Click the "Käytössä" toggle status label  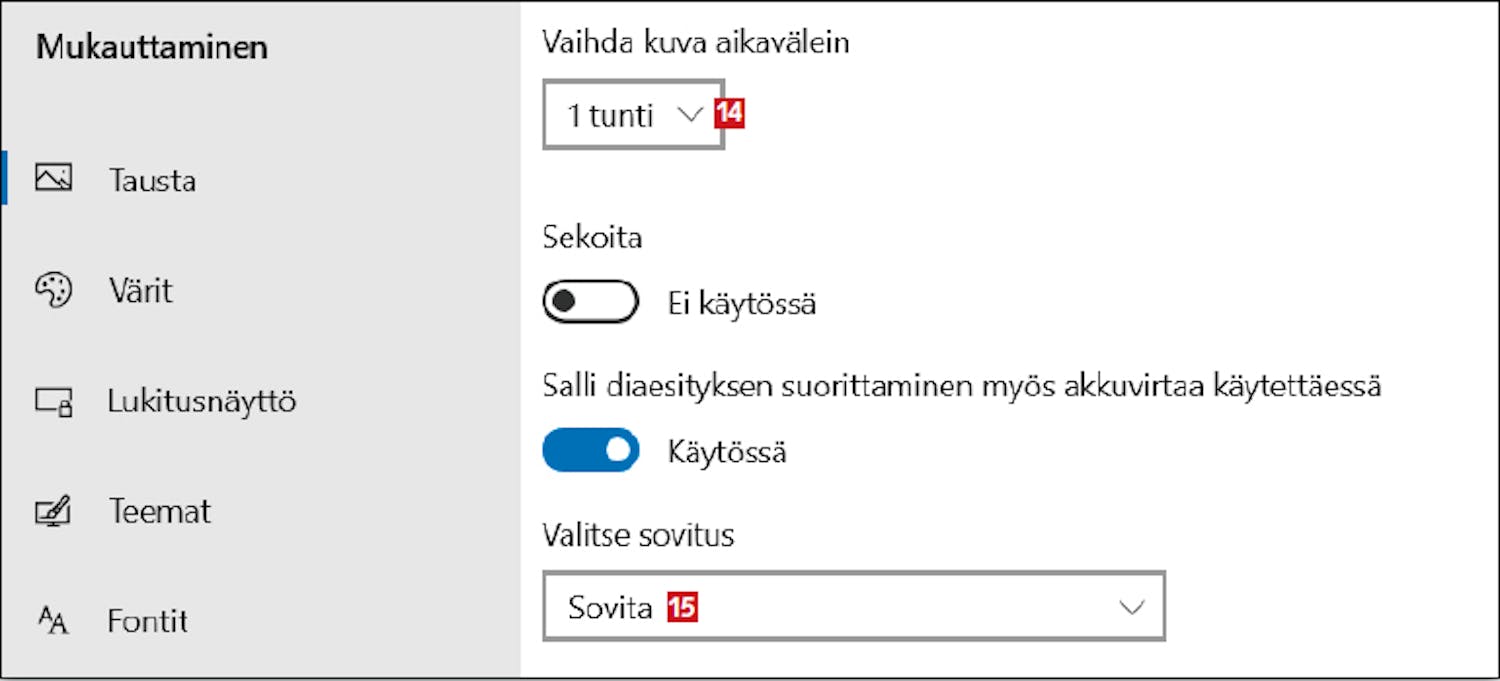click(727, 452)
